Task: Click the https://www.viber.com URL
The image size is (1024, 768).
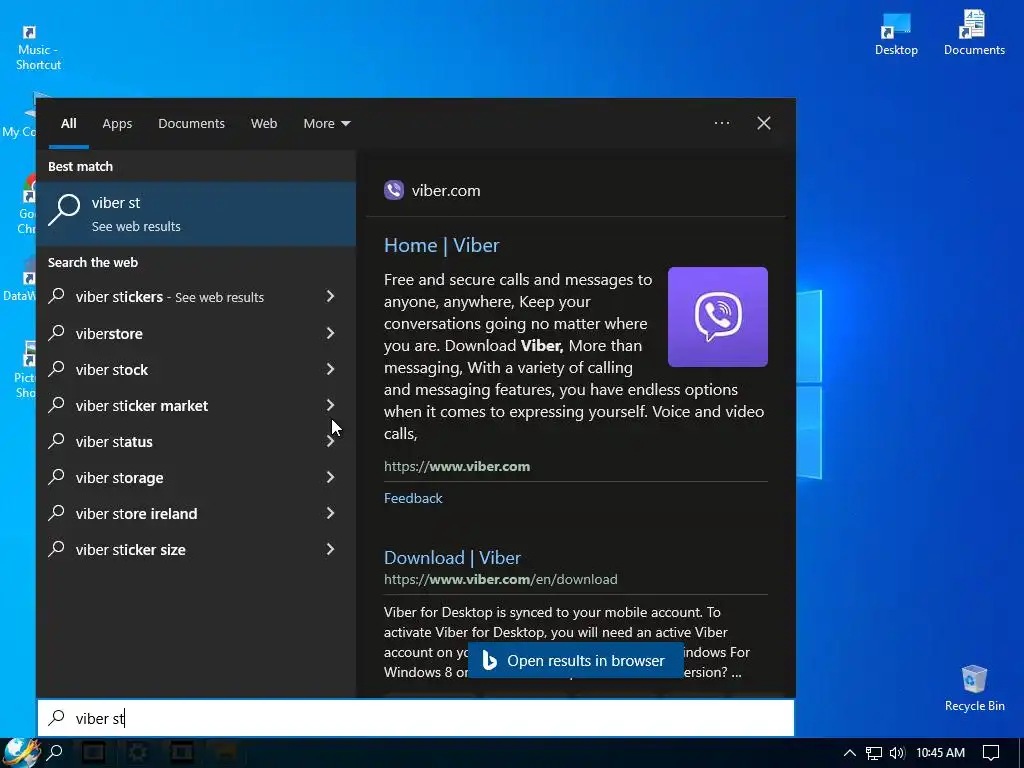Action: click(457, 466)
